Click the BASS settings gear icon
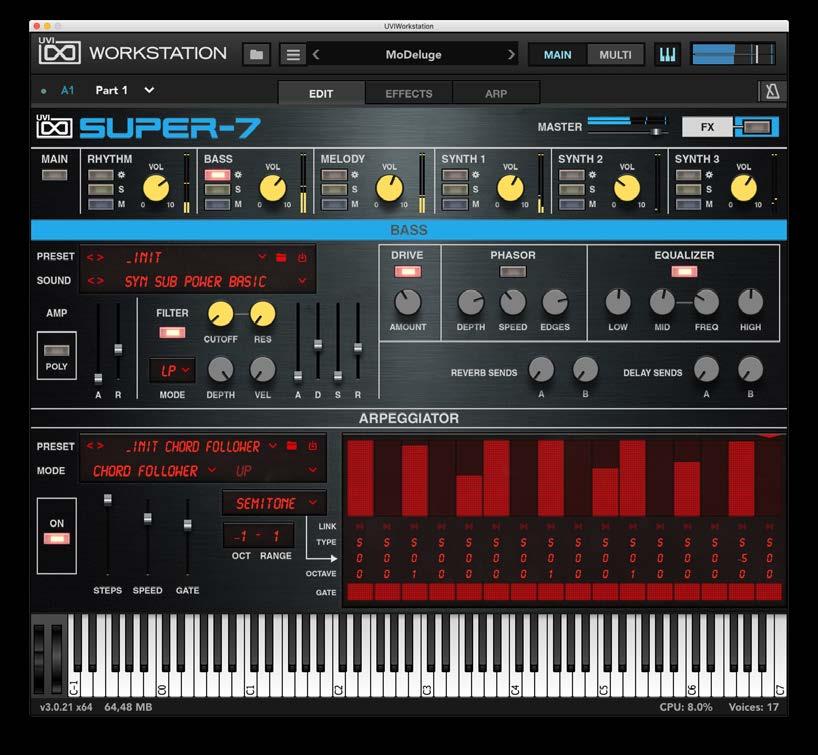The image size is (818, 755). point(238,175)
